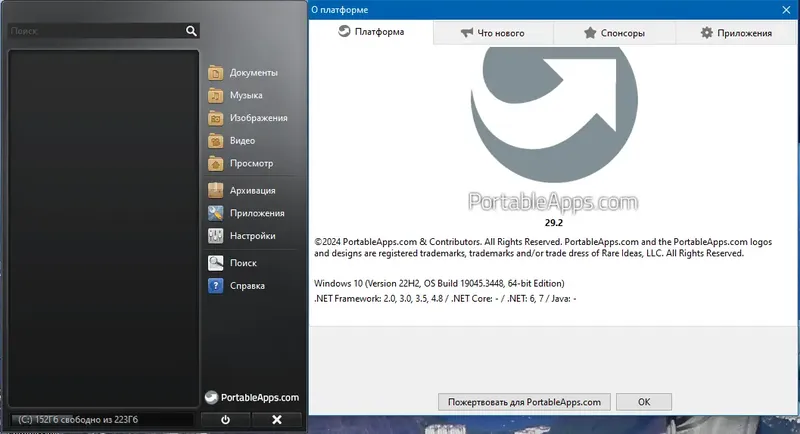The width and height of the screenshot is (800, 434).
Task: Switch to the Спонсоры tab
Action: click(615, 33)
